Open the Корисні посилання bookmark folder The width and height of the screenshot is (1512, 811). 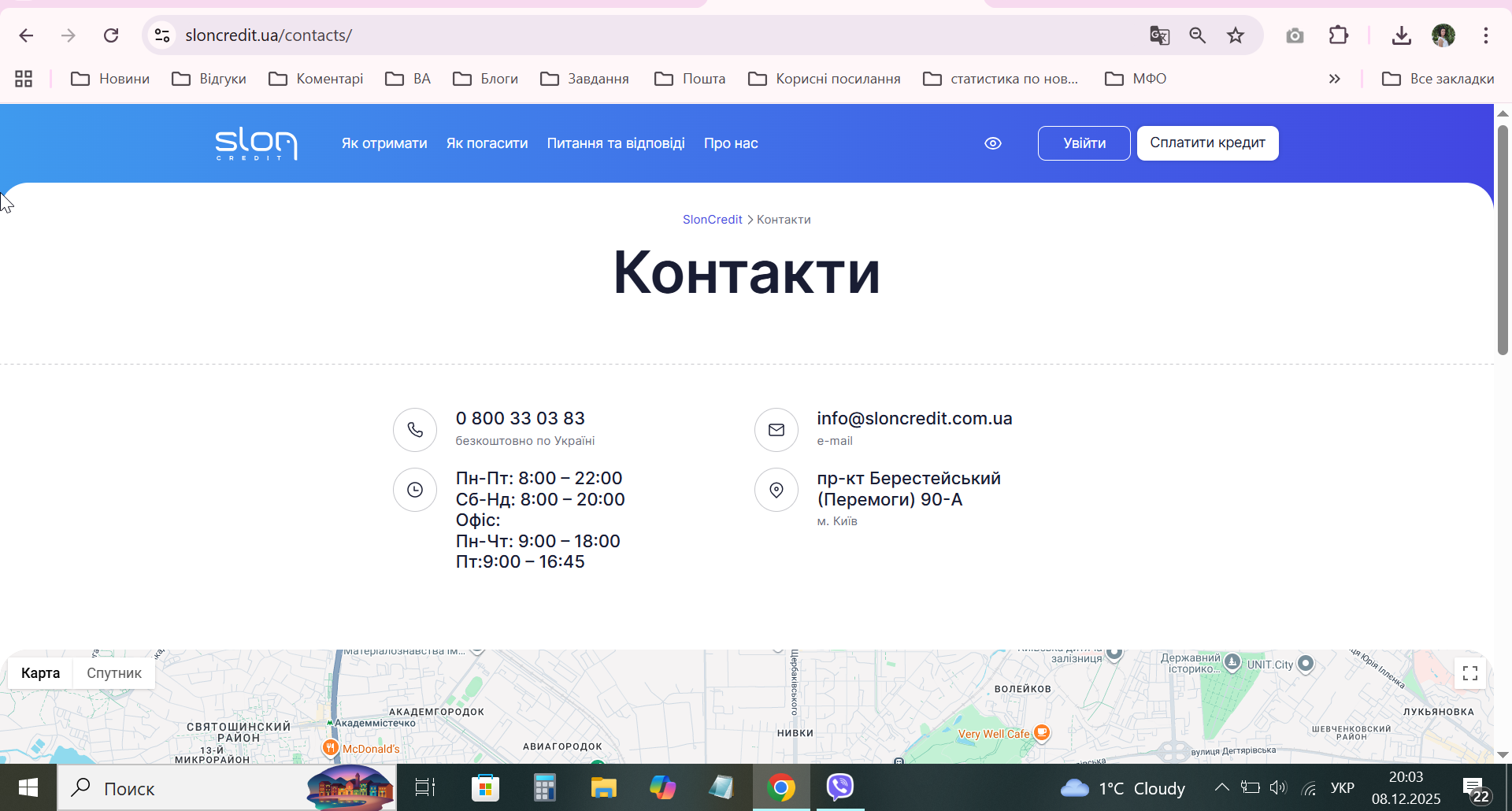coord(825,79)
